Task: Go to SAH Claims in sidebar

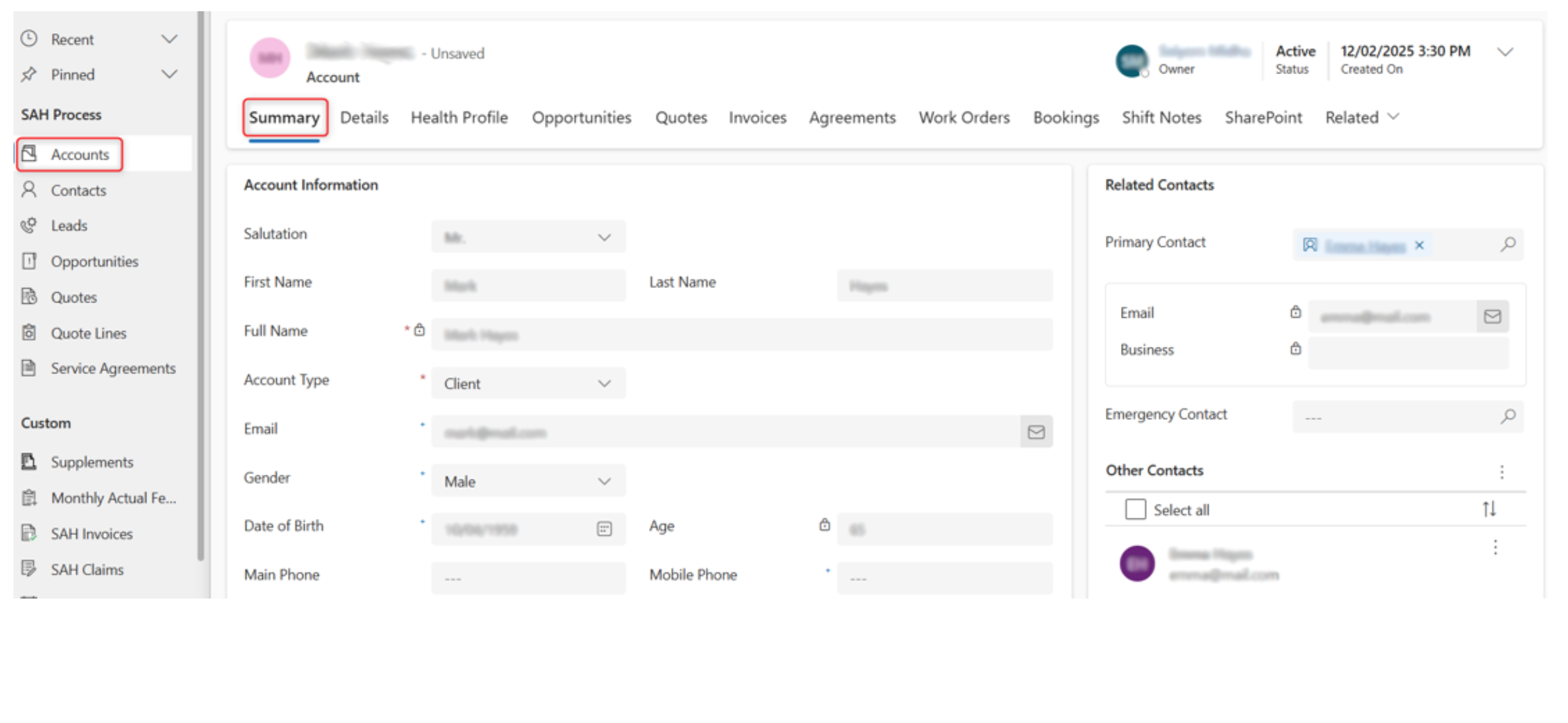Action: coord(87,569)
